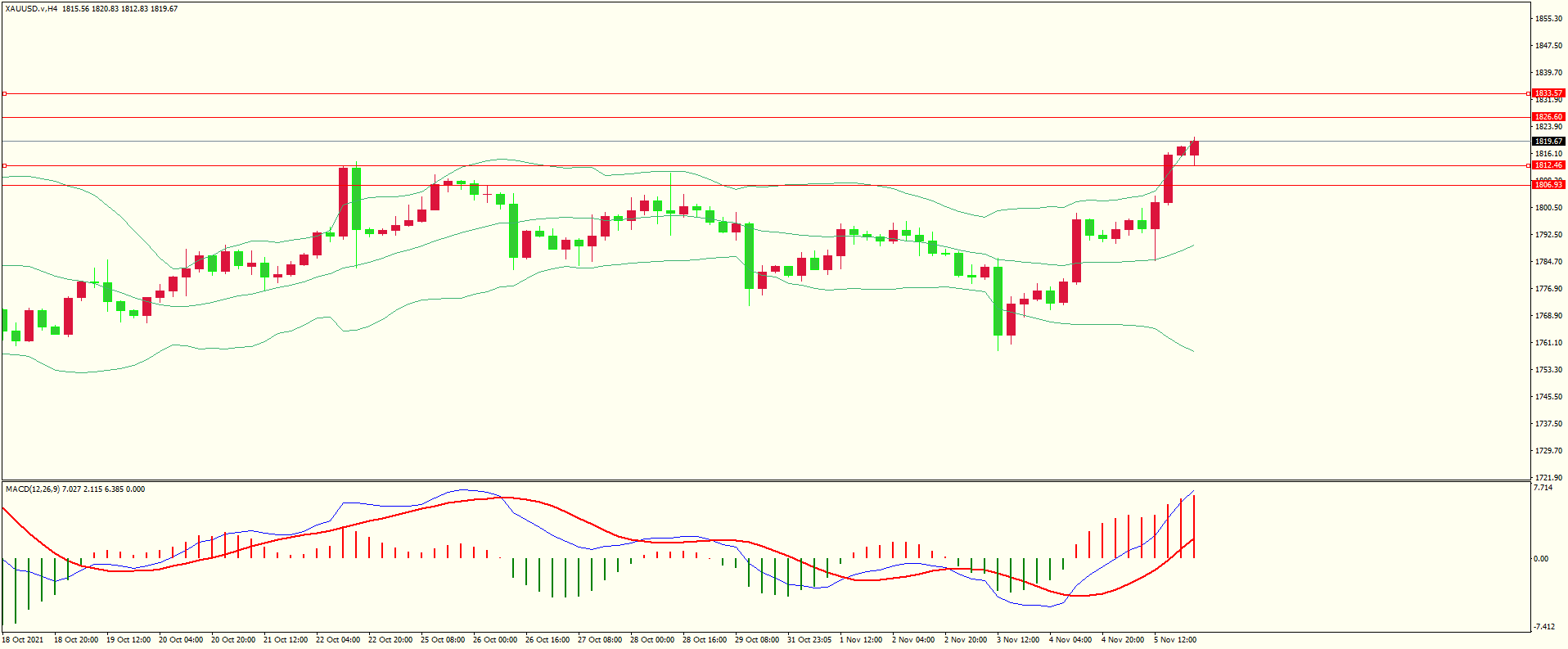
Task: Click the red 1812.46 price level tag
Action: pos(1548,165)
